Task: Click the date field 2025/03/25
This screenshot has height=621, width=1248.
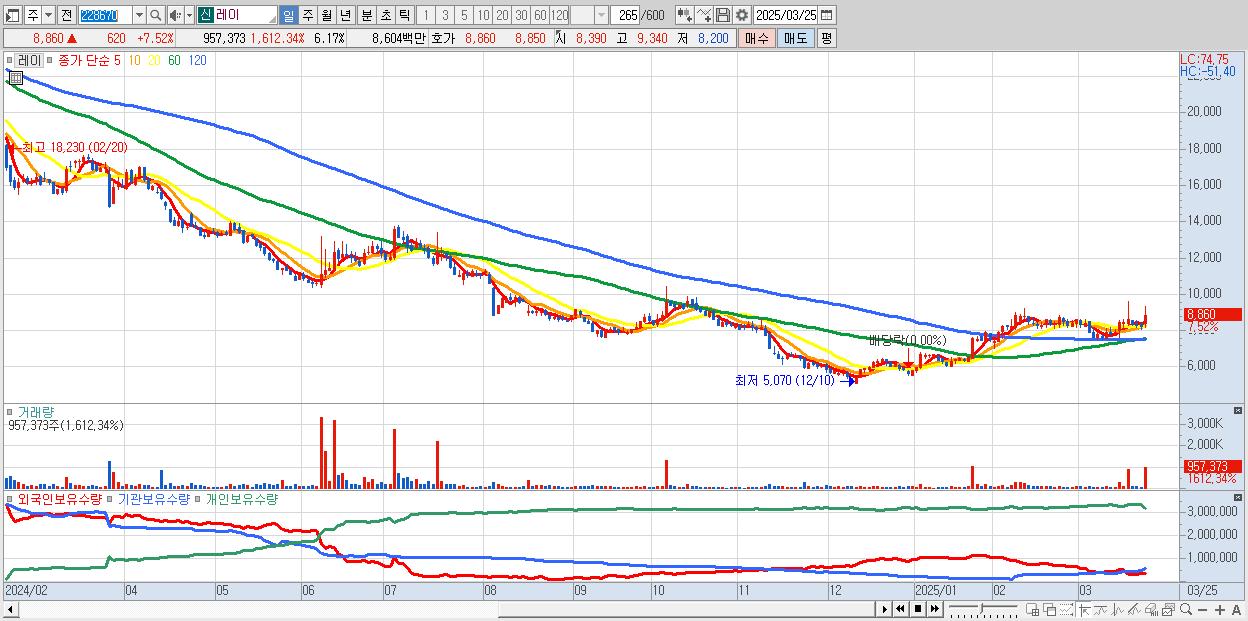Action: 786,15
